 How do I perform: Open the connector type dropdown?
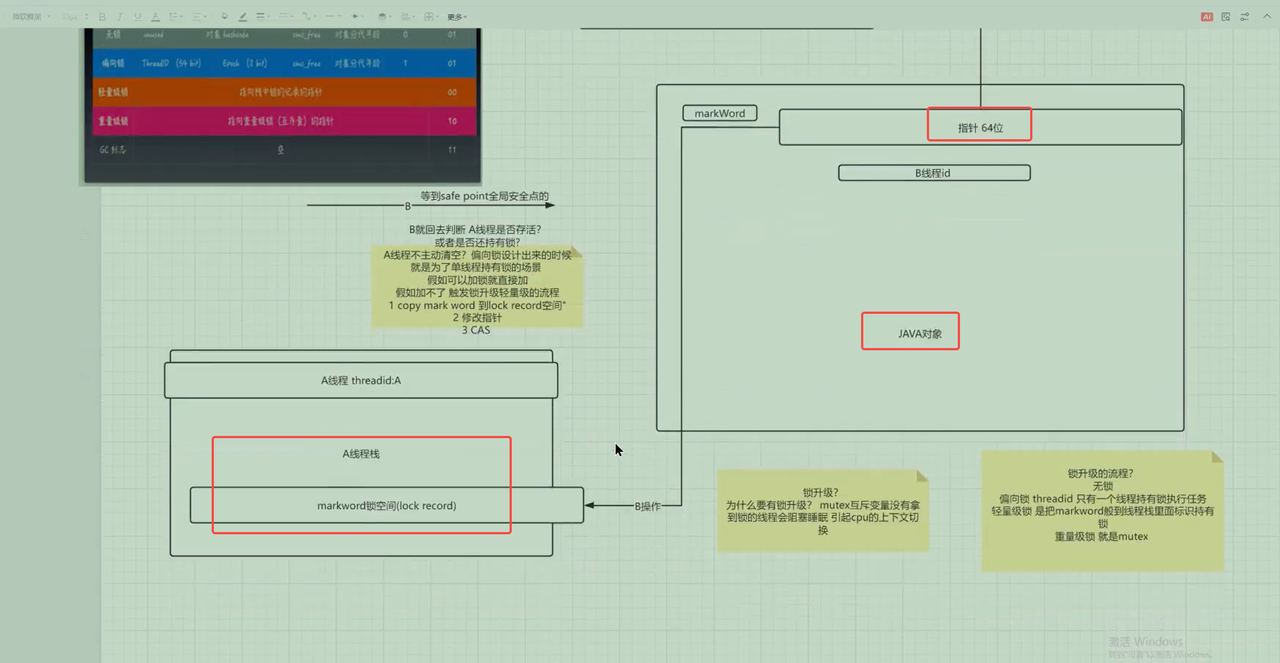click(x=310, y=17)
